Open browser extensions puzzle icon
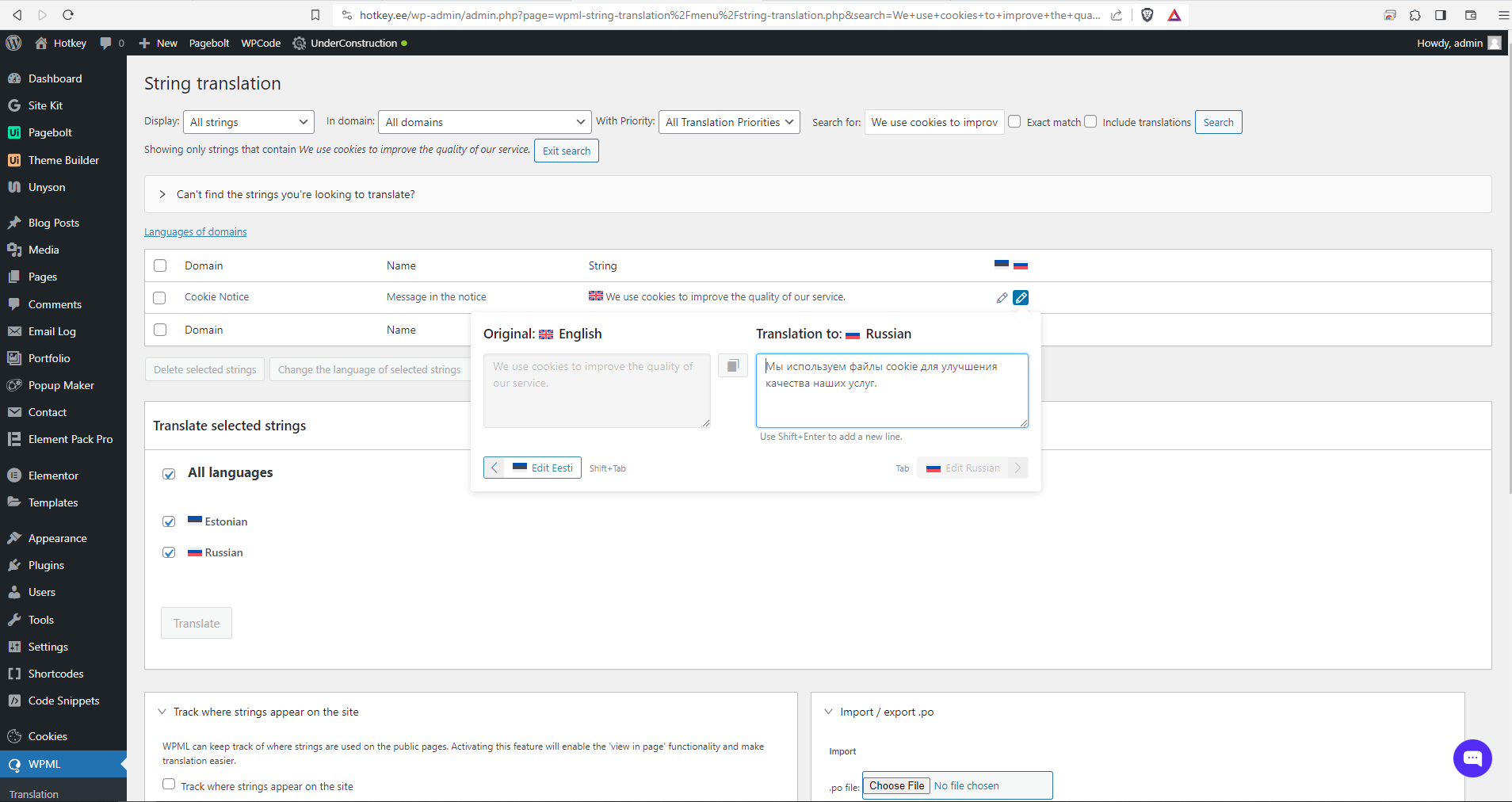The width and height of the screenshot is (1512, 802). click(x=1415, y=14)
